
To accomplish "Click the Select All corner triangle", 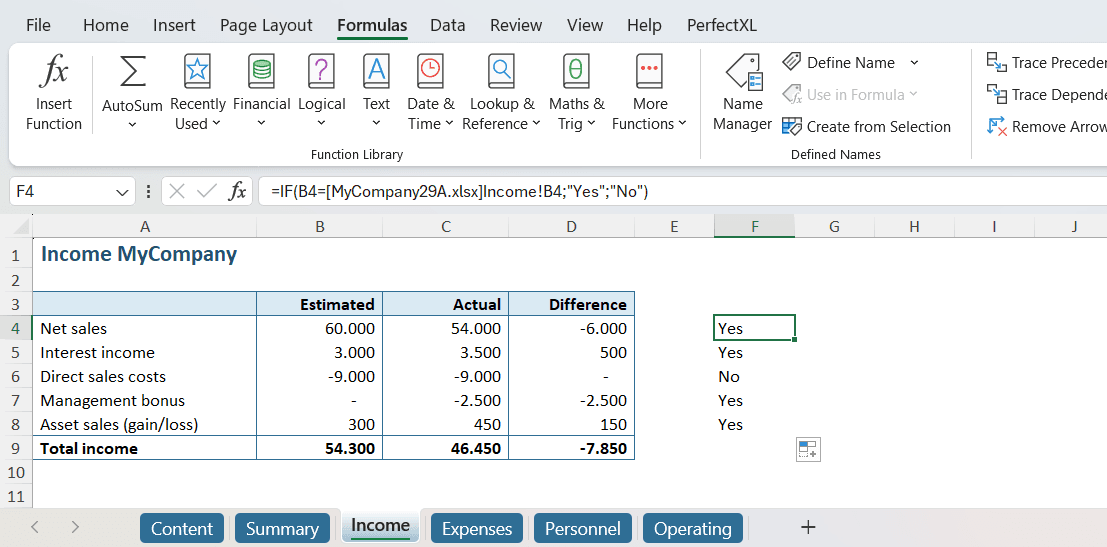I will coord(21,227).
